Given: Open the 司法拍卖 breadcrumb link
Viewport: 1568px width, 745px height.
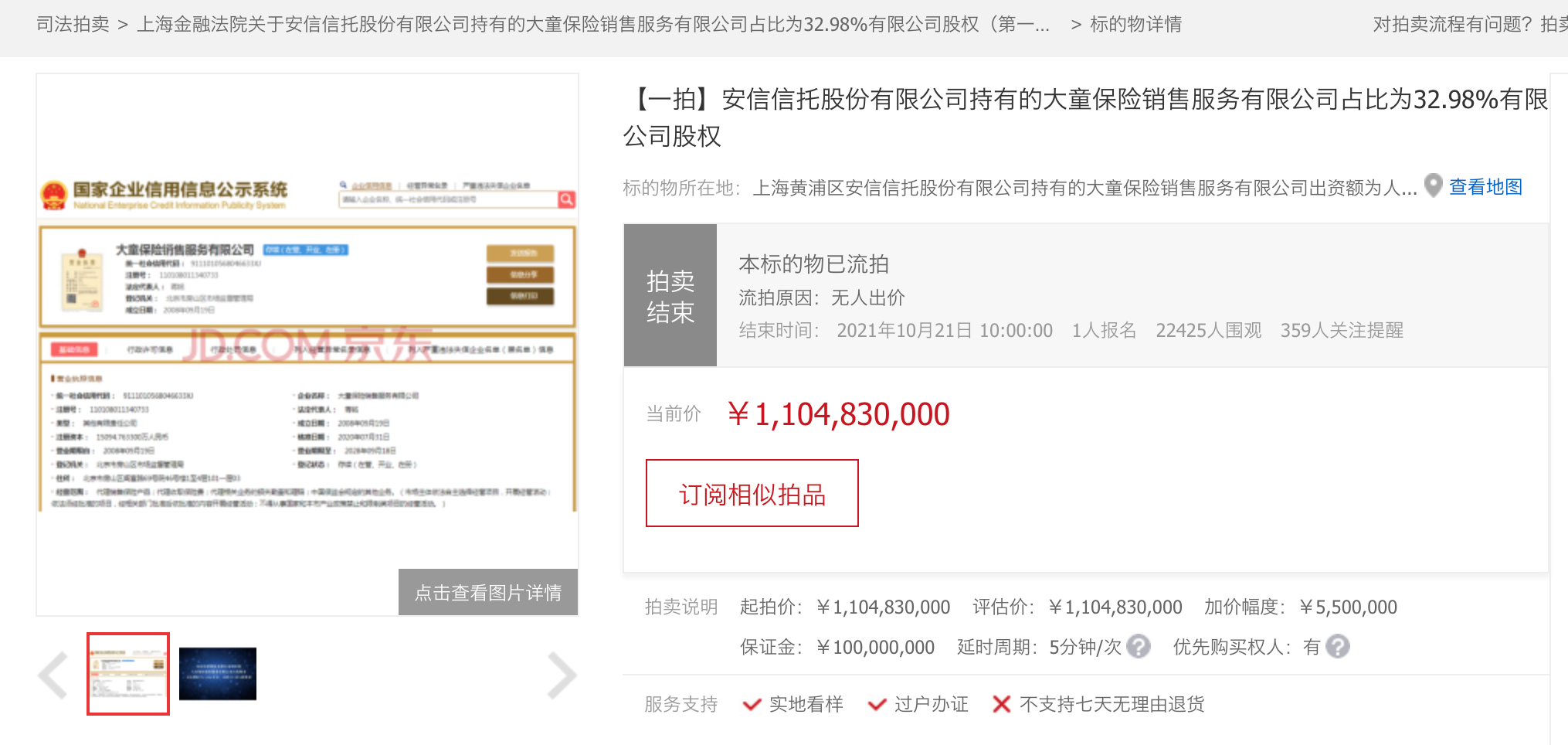Looking at the screenshot, I should click(x=73, y=24).
